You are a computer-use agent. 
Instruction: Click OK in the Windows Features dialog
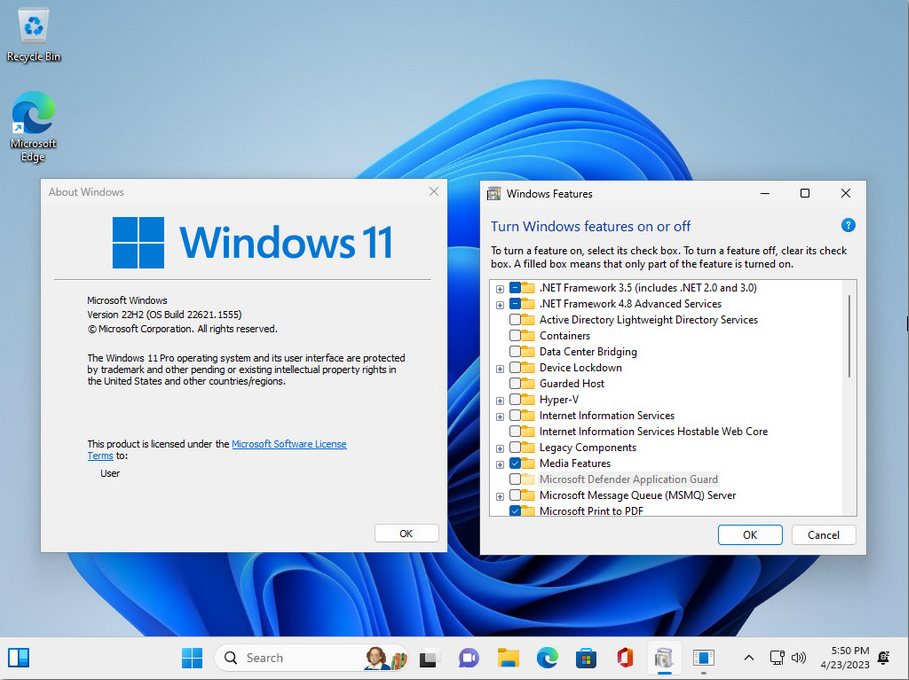(750, 535)
